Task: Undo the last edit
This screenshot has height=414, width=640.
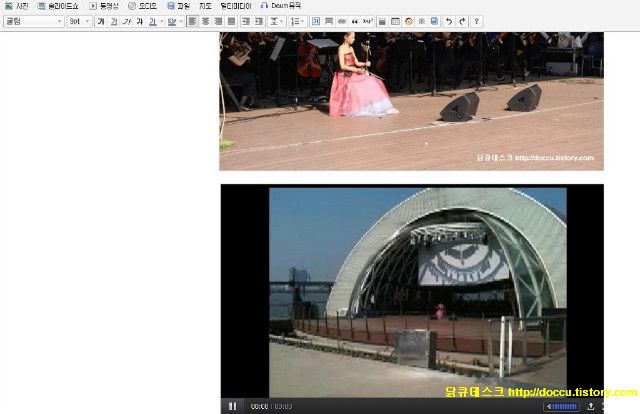Action: click(449, 21)
